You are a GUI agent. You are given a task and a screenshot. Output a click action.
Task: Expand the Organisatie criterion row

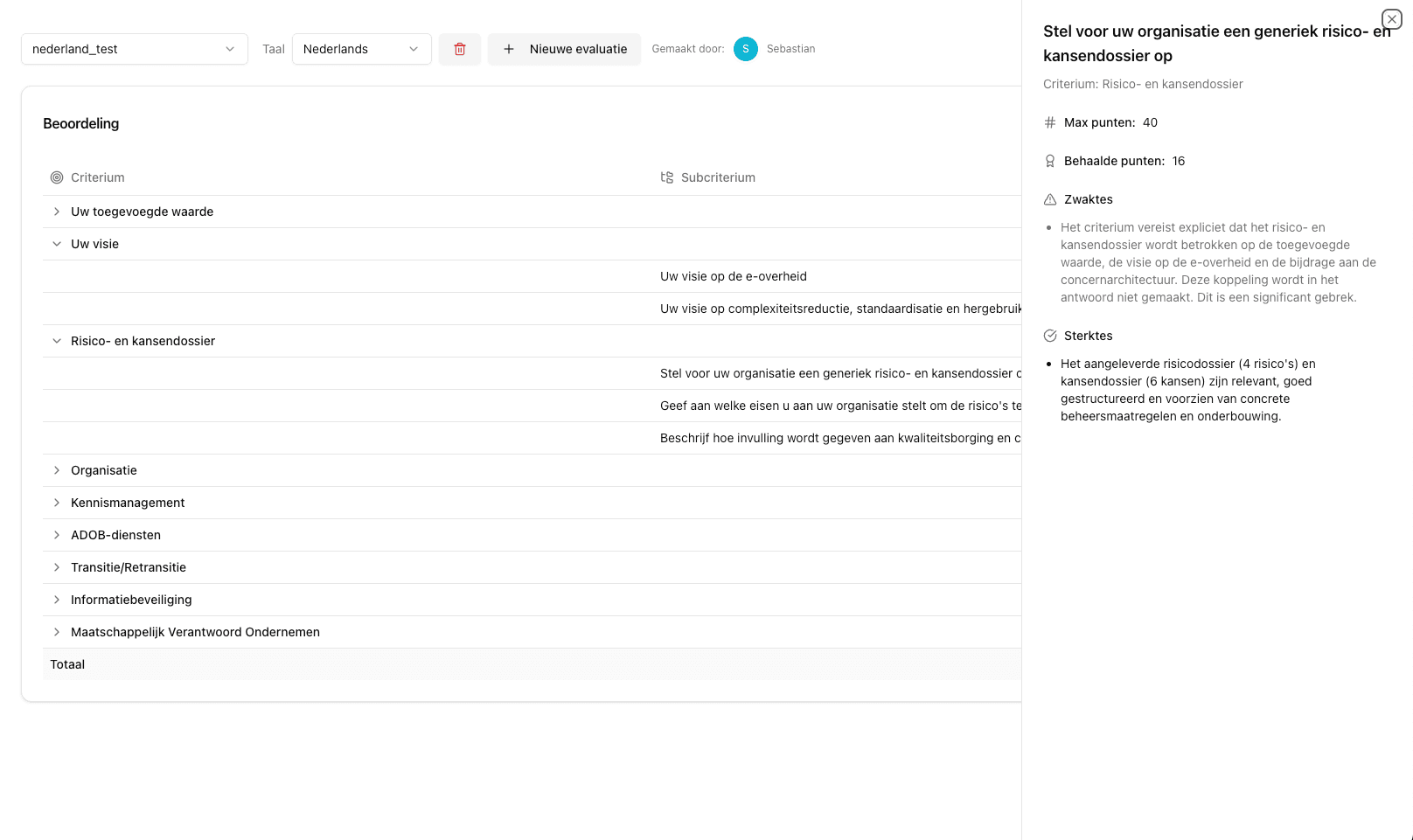click(57, 470)
